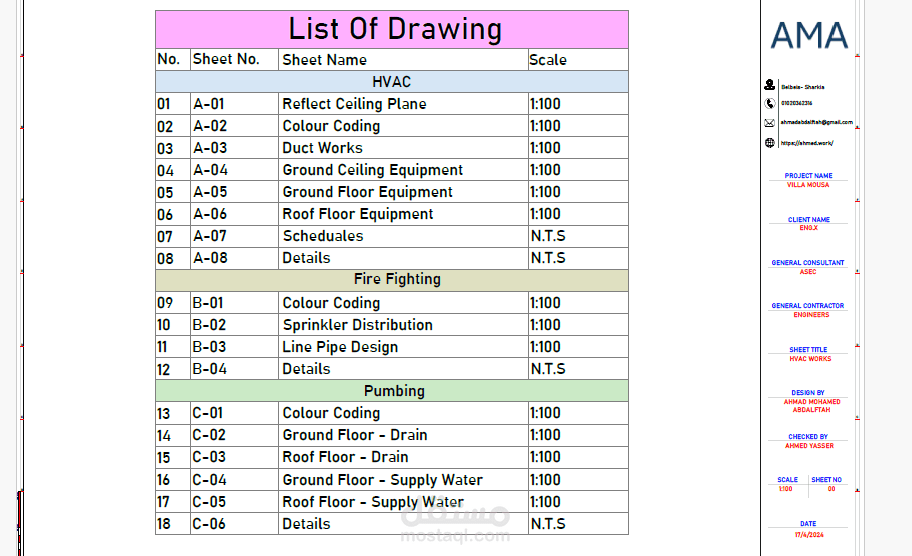Screen dimensions: 912x556
Task: Select the Ground Floor - Supply Water cell
Action: [403, 480]
